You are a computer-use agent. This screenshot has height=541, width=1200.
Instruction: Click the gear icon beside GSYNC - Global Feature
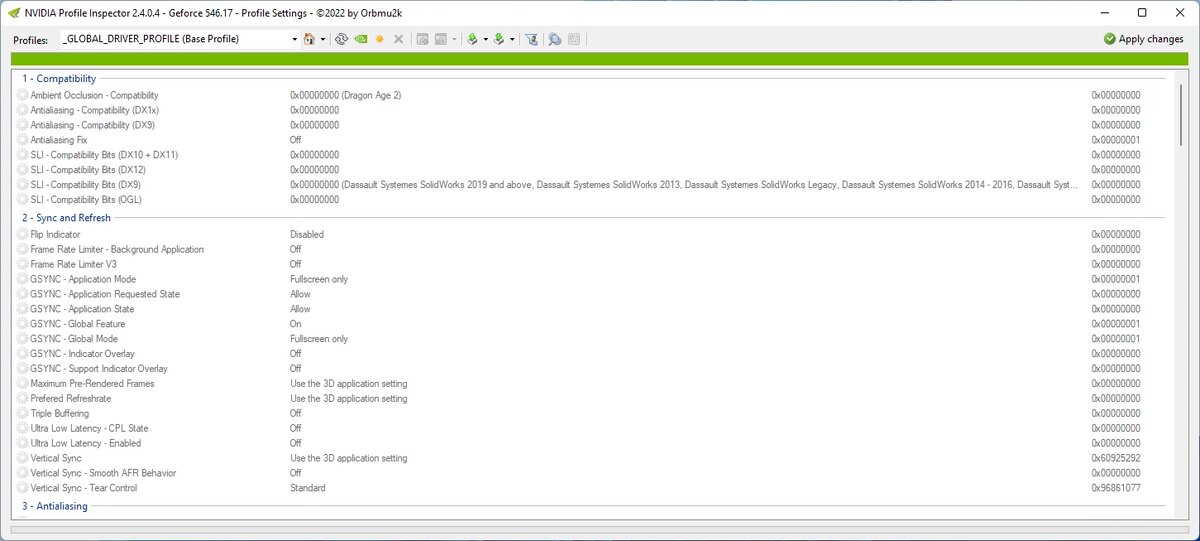(x=23, y=324)
